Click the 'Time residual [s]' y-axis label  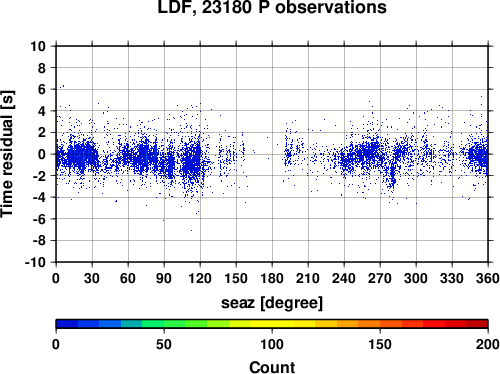point(7,154)
